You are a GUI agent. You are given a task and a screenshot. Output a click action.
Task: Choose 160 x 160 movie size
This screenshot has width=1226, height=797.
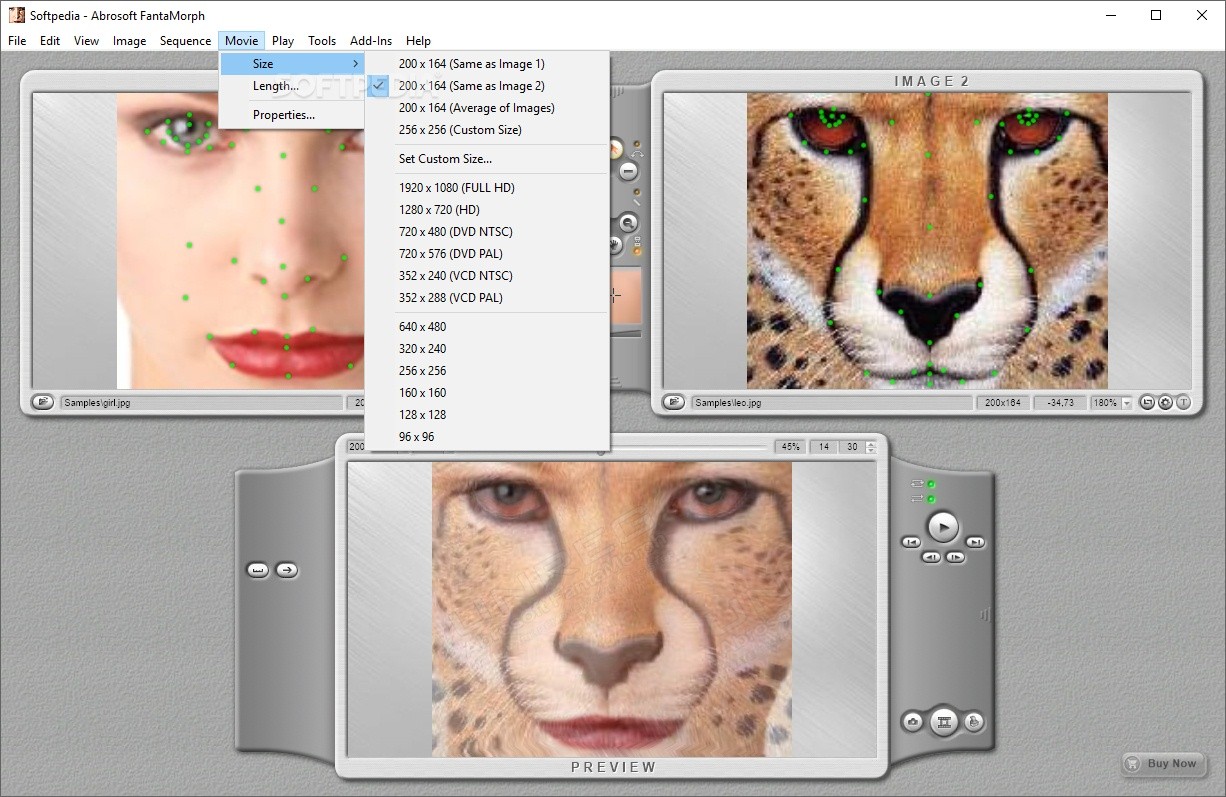(x=487, y=393)
